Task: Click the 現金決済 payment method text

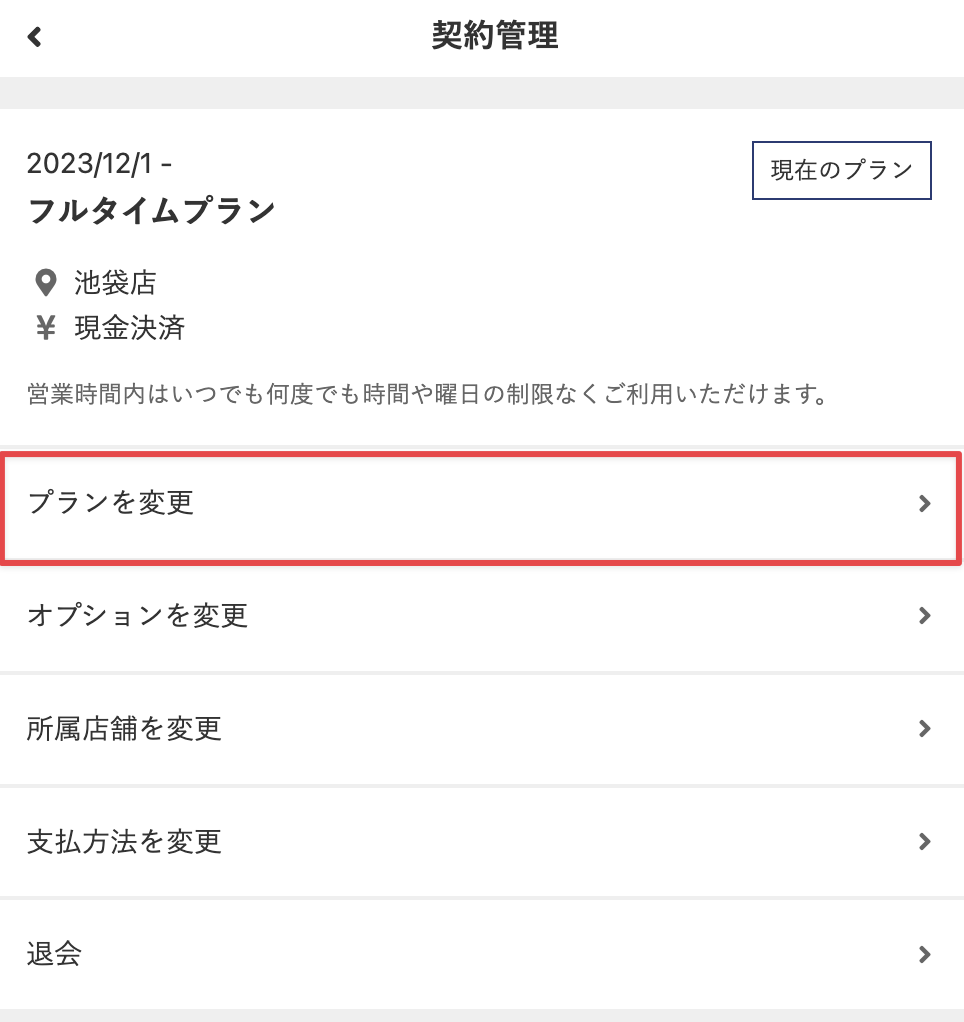Action: [129, 328]
